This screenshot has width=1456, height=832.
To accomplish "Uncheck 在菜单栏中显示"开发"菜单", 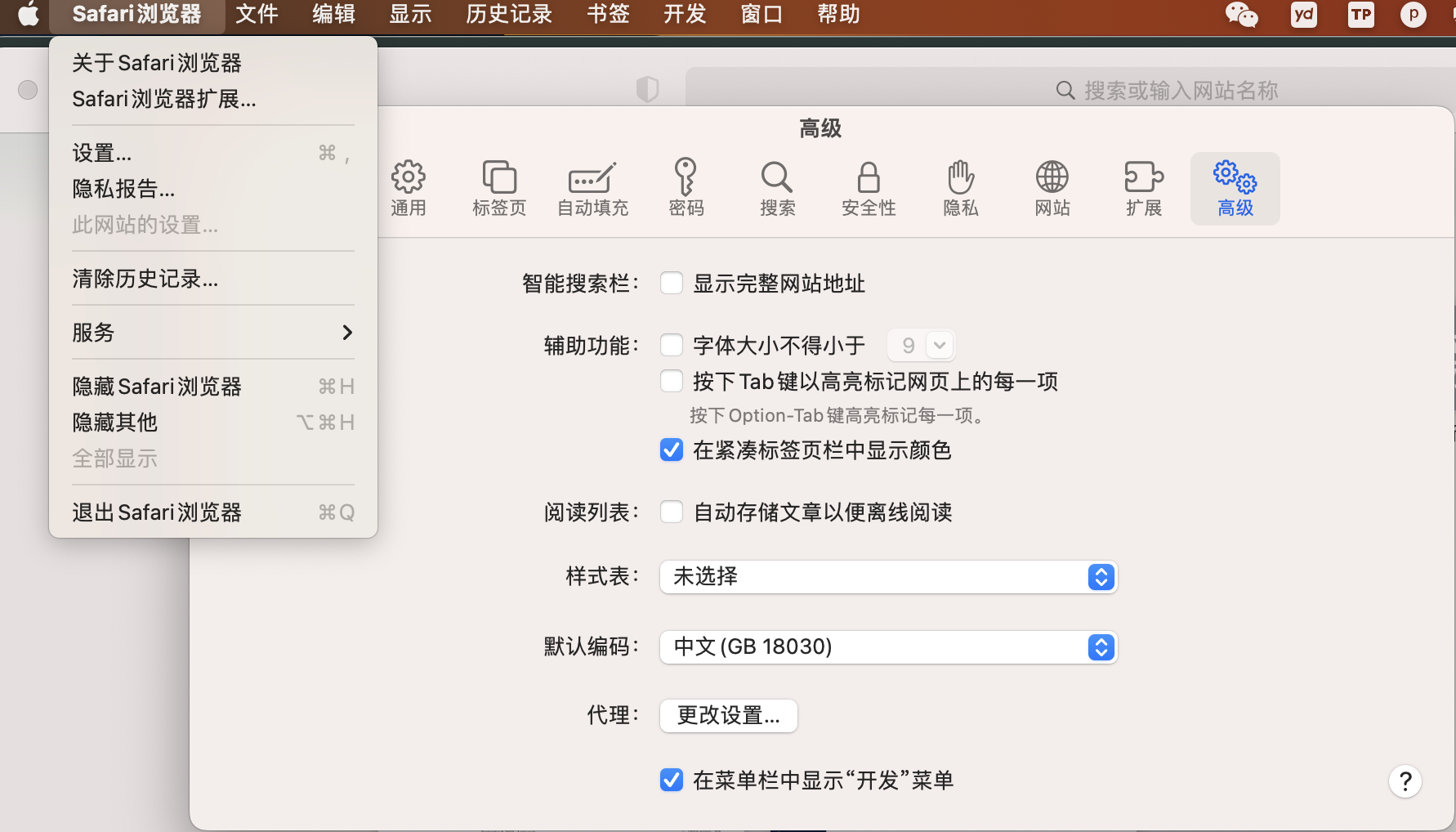I will [x=672, y=781].
